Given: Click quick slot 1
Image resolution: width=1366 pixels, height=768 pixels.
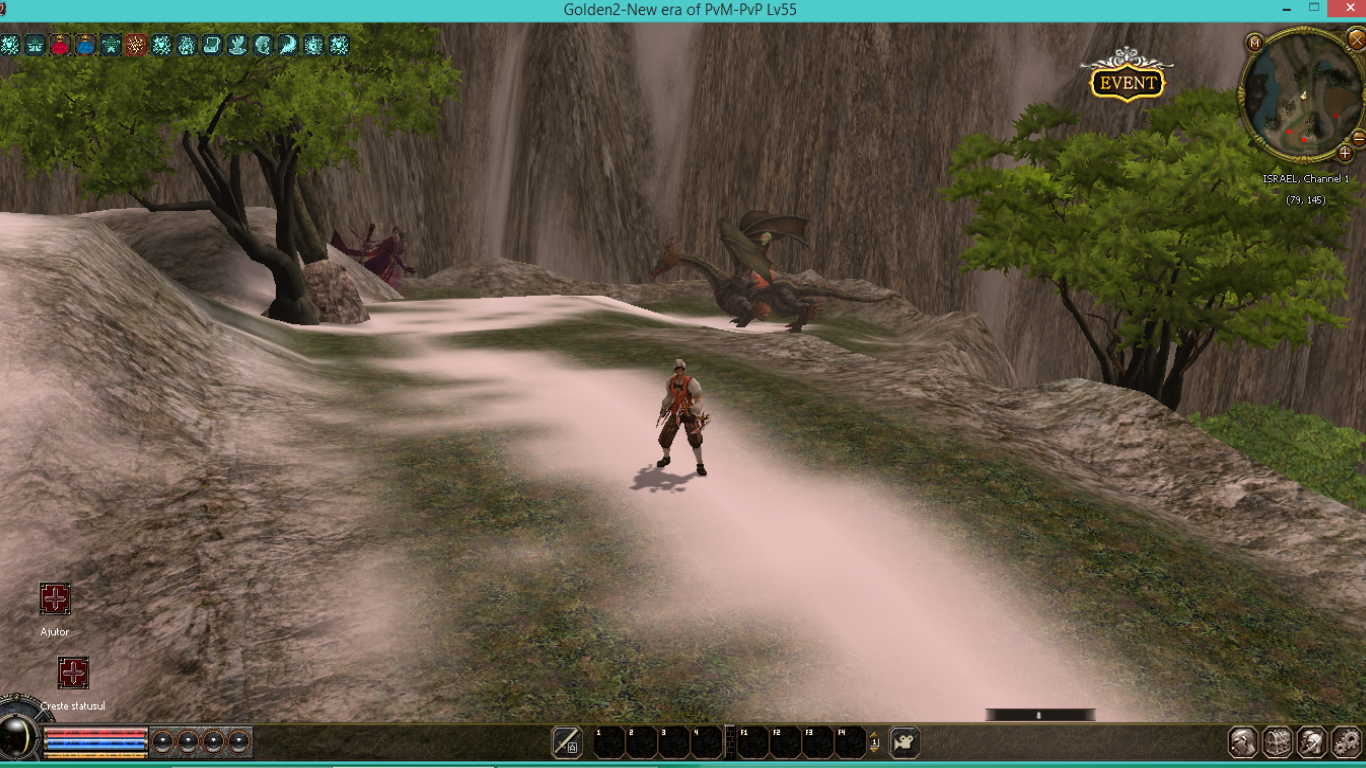Looking at the screenshot, I should click(609, 742).
